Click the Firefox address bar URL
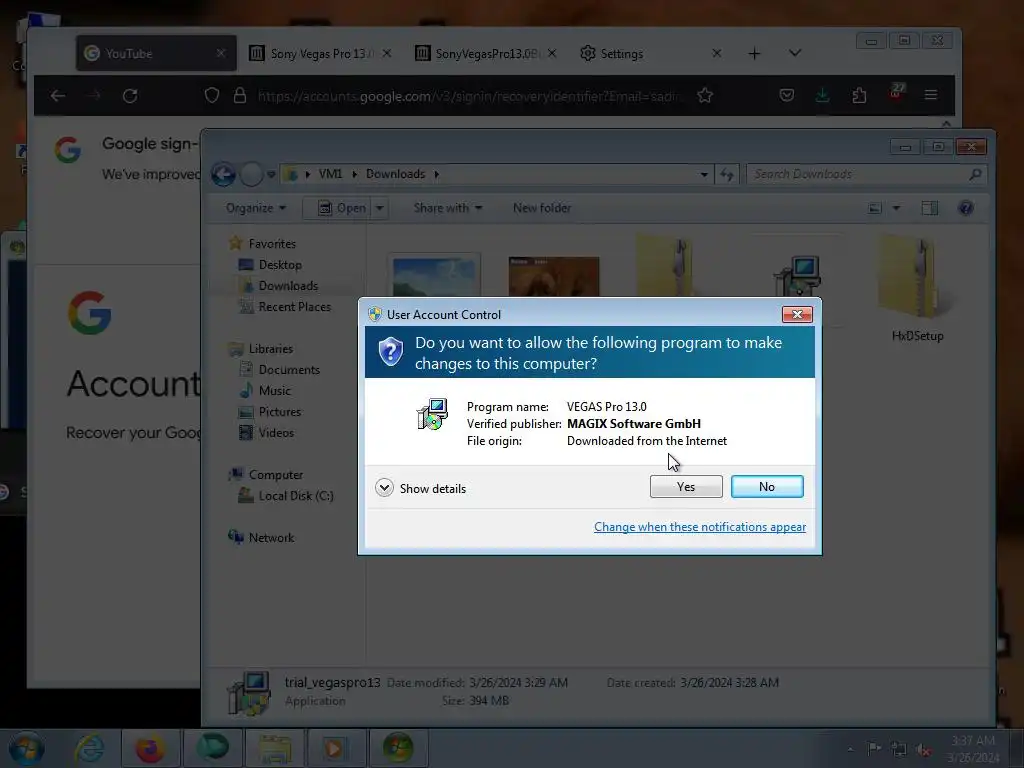 (468, 96)
